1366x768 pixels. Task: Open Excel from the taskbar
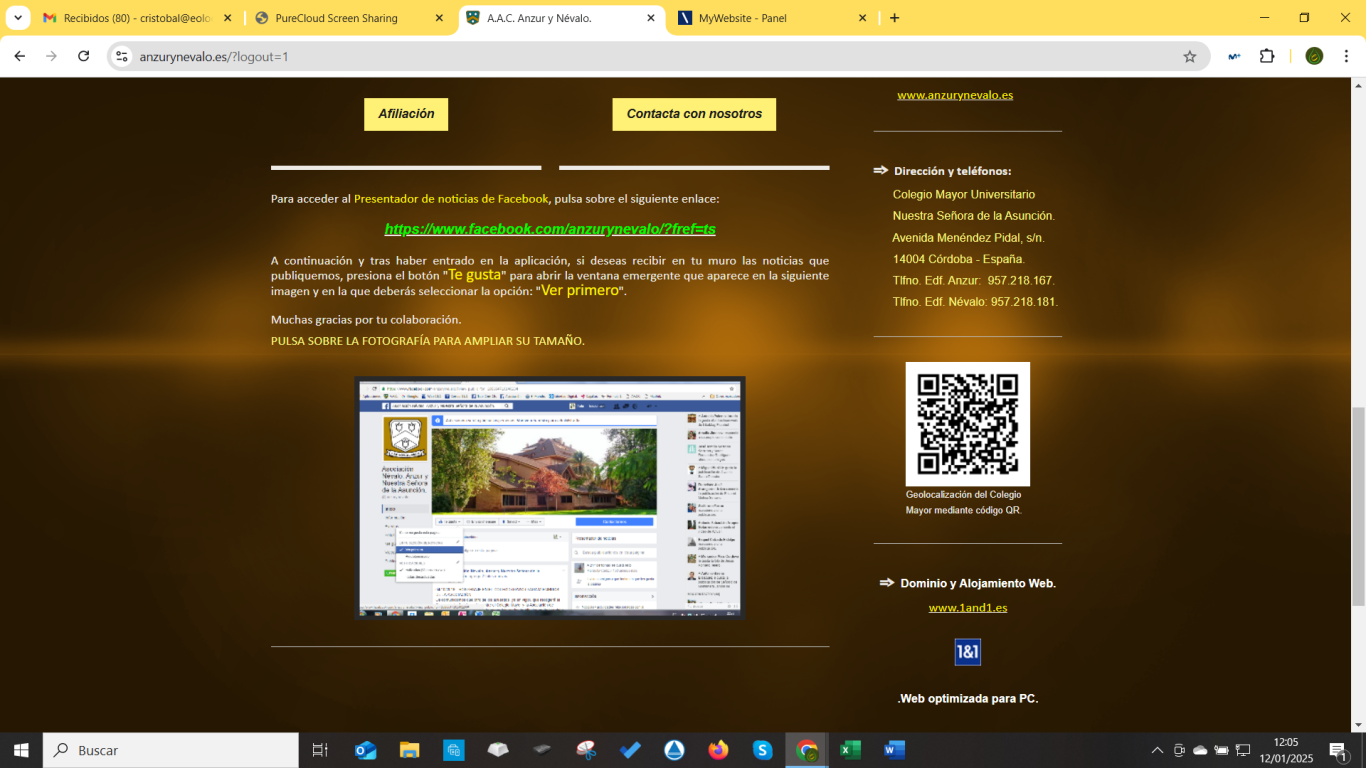tap(850, 750)
